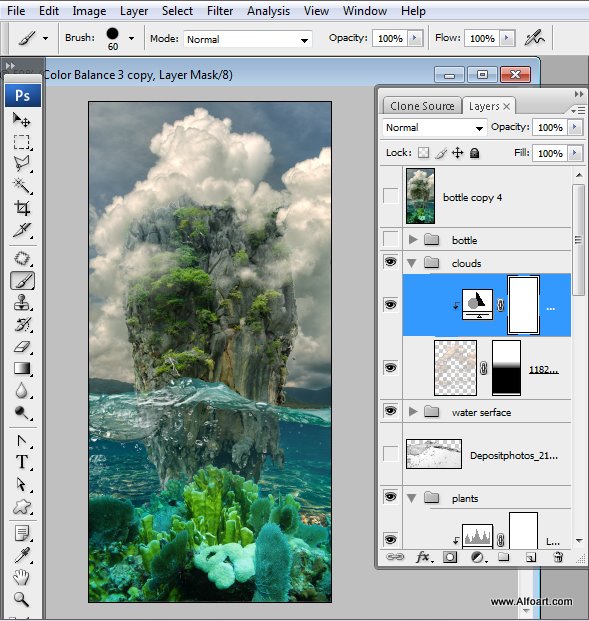Hide the plants group
589x621 pixels.
click(x=391, y=497)
